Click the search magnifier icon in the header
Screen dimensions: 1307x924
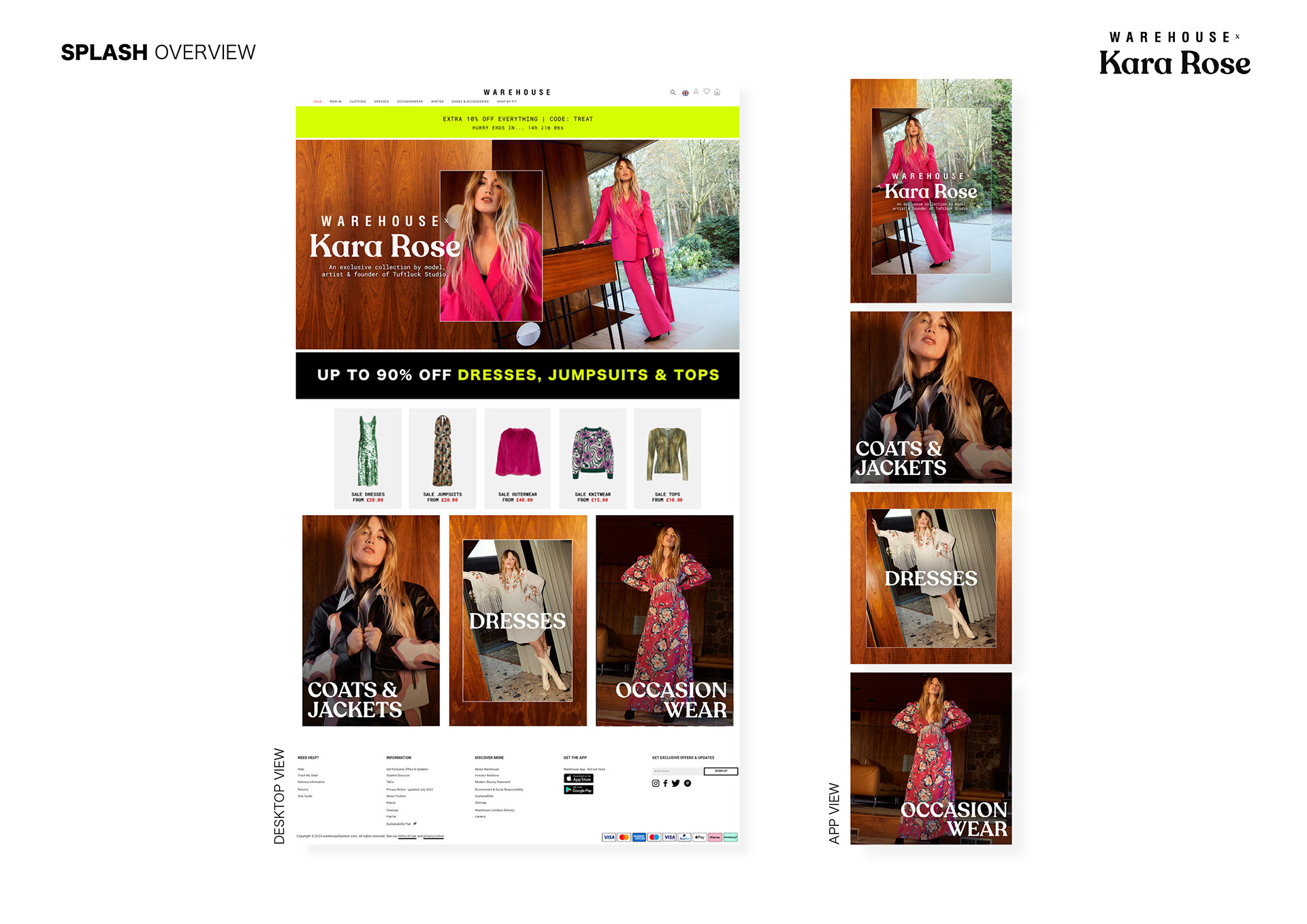pyautogui.click(x=673, y=92)
